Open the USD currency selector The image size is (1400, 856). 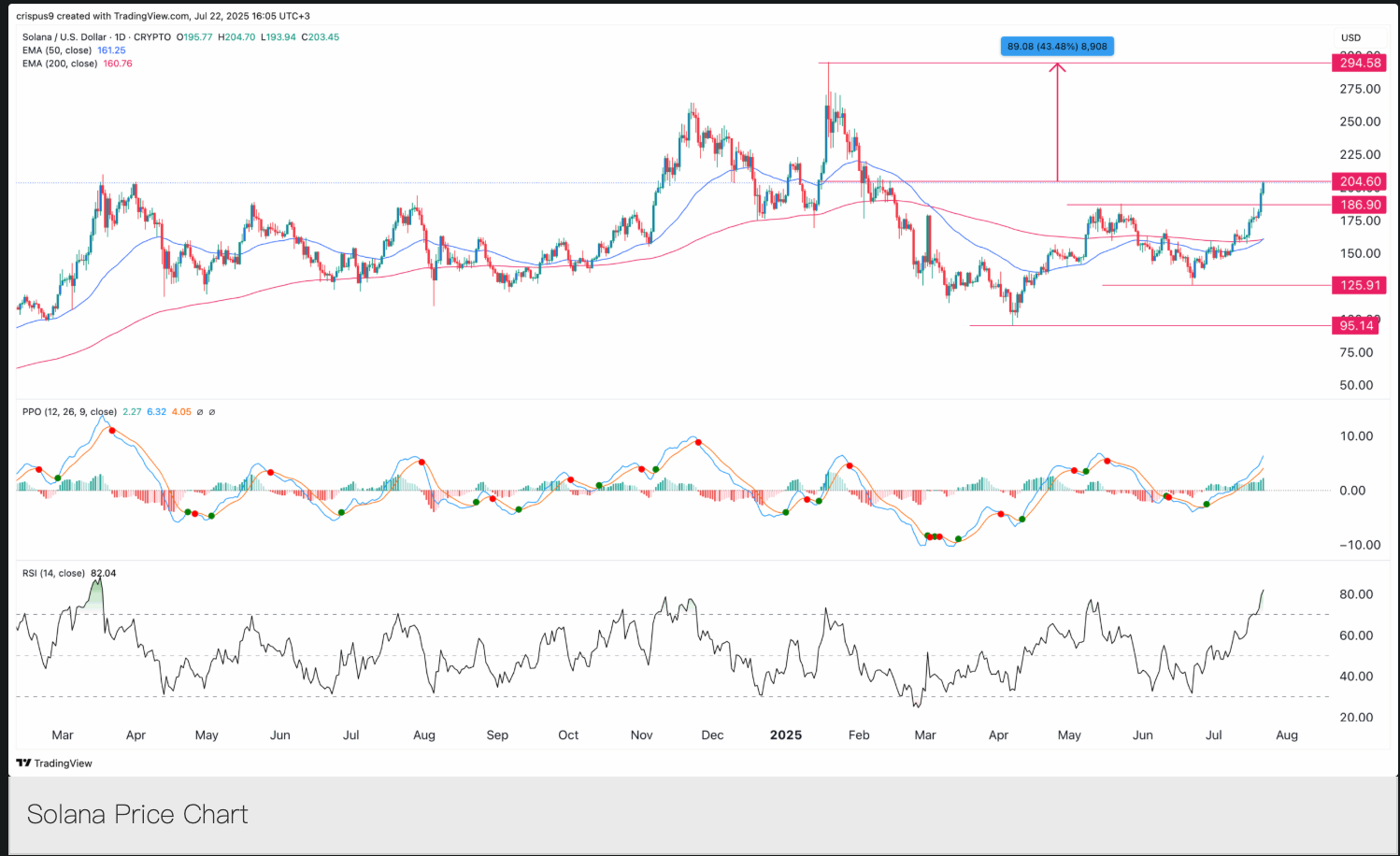coord(1350,38)
